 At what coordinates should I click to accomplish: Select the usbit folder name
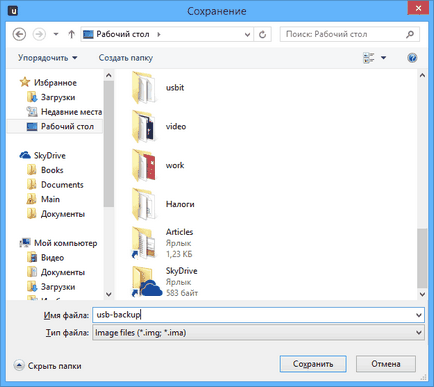pos(175,88)
